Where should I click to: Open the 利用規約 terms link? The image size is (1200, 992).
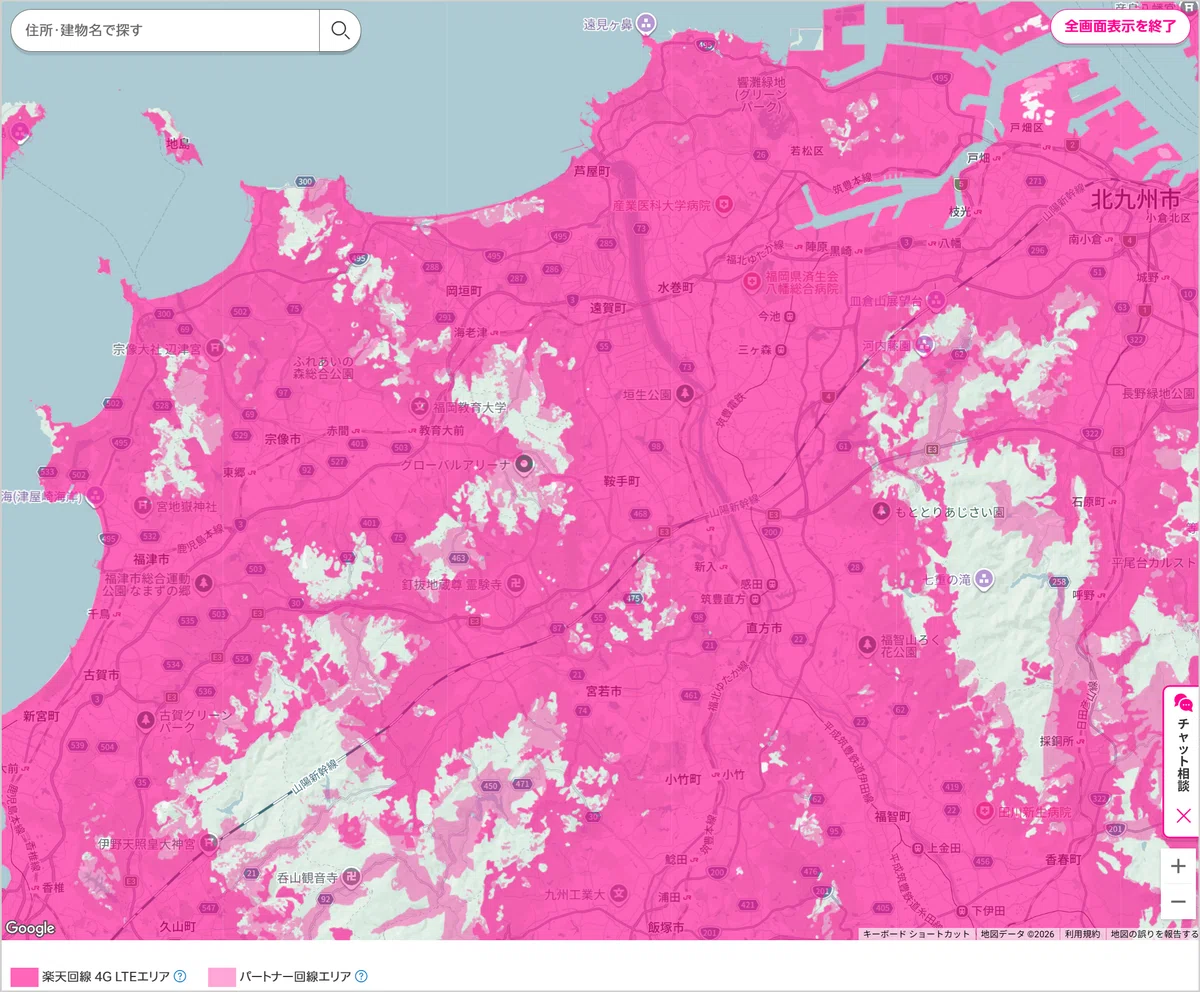pos(1082,933)
